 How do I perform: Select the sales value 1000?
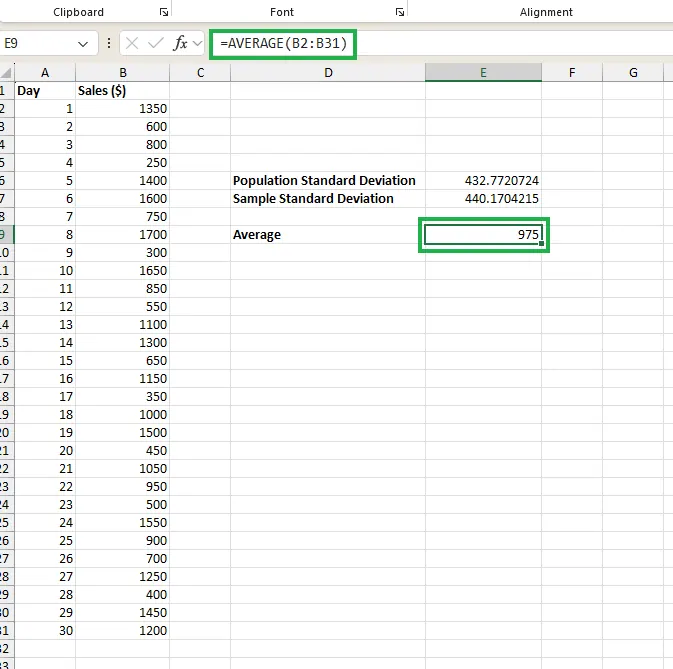point(123,415)
